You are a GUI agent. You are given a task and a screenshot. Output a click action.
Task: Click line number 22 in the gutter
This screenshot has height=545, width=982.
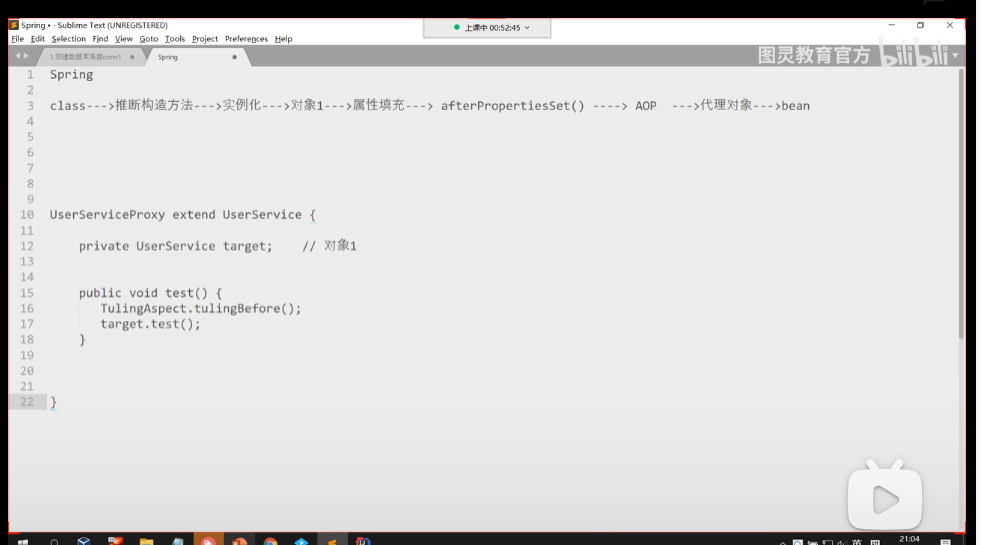tap(26, 402)
